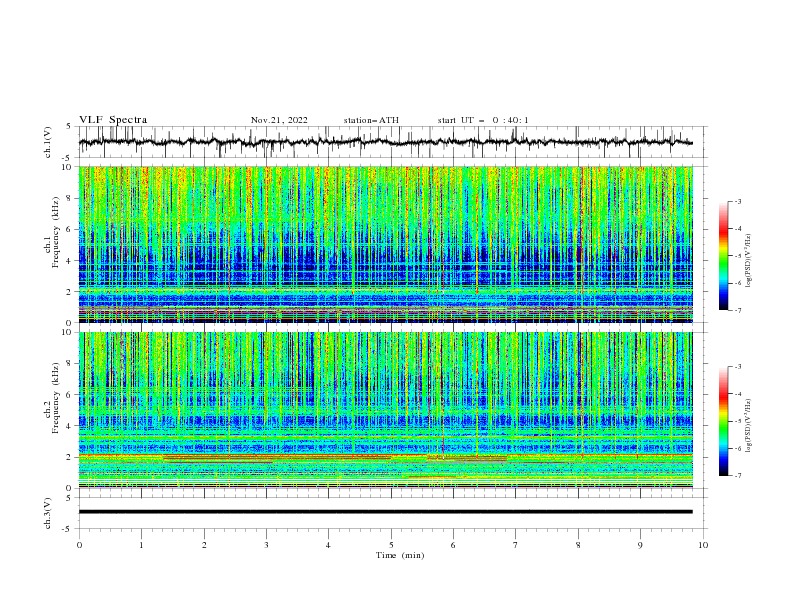The height and width of the screenshot is (612, 792).
Task: Click the ch.3 flat voltage trace
Action: click(385, 512)
